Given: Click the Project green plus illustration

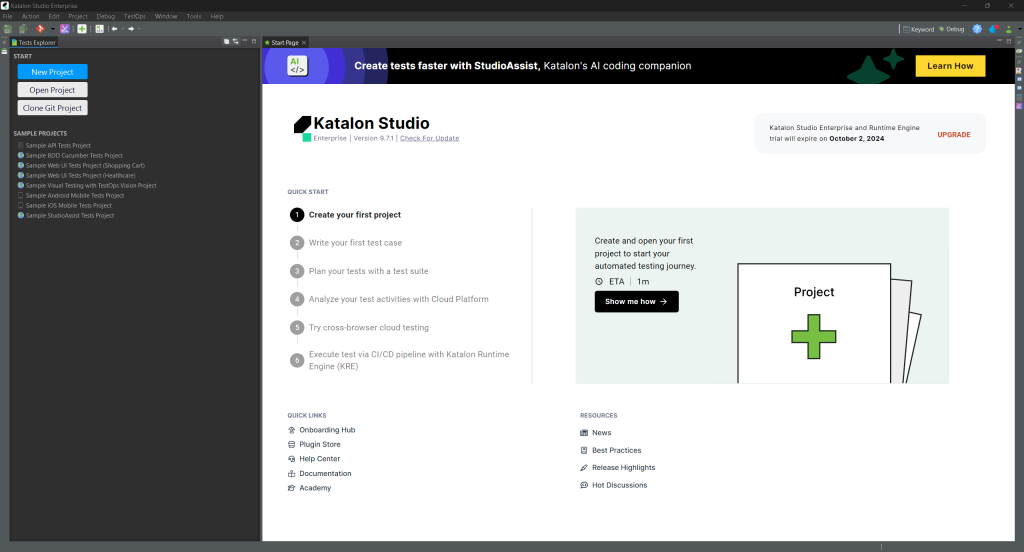Looking at the screenshot, I should tap(814, 336).
